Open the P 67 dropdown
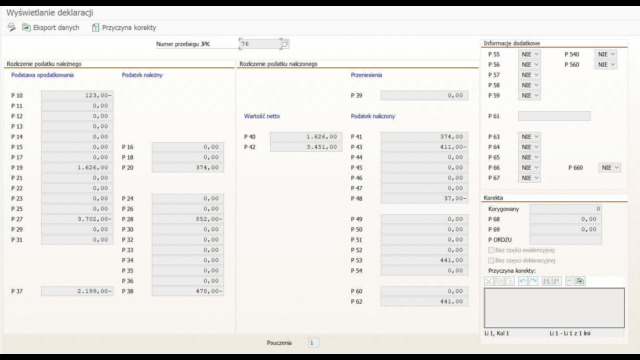640x360 pixels. (x=529, y=178)
